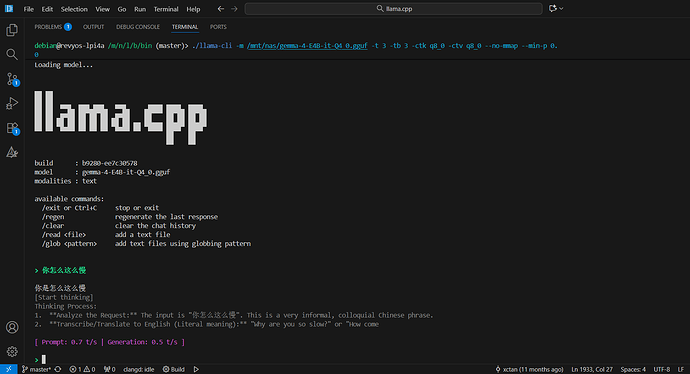Switch to the Ports panel tab
690x374 pixels.
tap(218, 27)
